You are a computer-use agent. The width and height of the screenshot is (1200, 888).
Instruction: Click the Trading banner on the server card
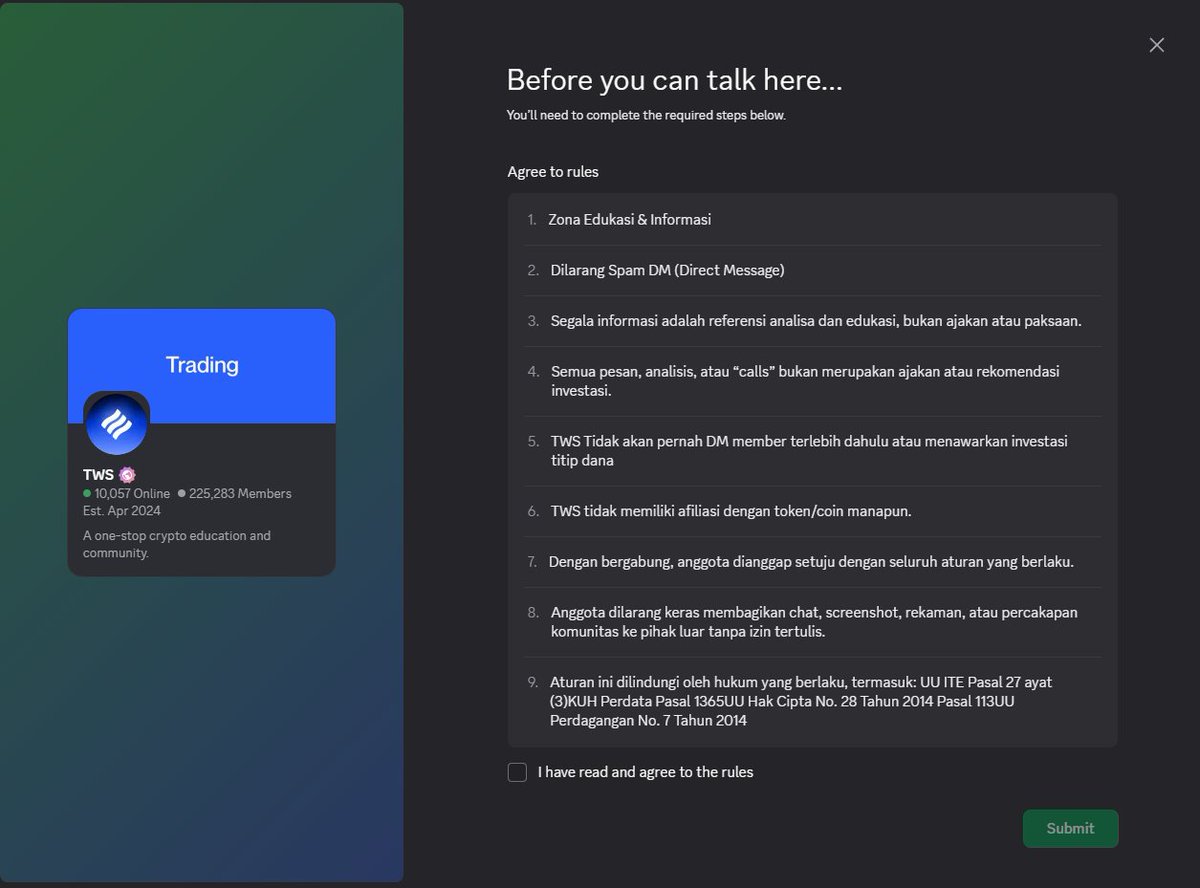coord(202,365)
